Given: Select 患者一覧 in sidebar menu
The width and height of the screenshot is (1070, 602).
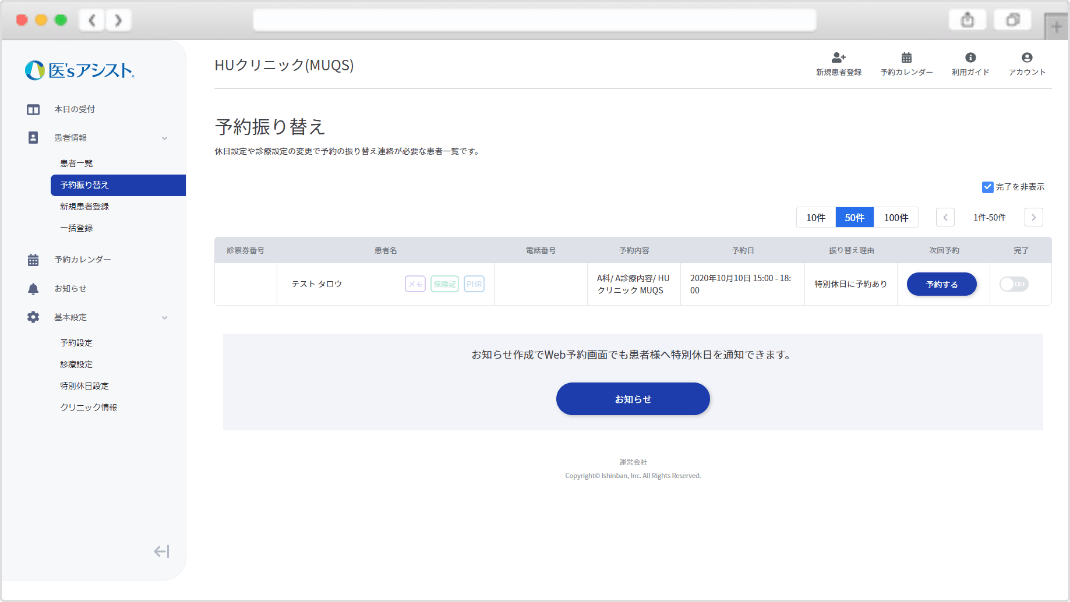Looking at the screenshot, I should 76,163.
